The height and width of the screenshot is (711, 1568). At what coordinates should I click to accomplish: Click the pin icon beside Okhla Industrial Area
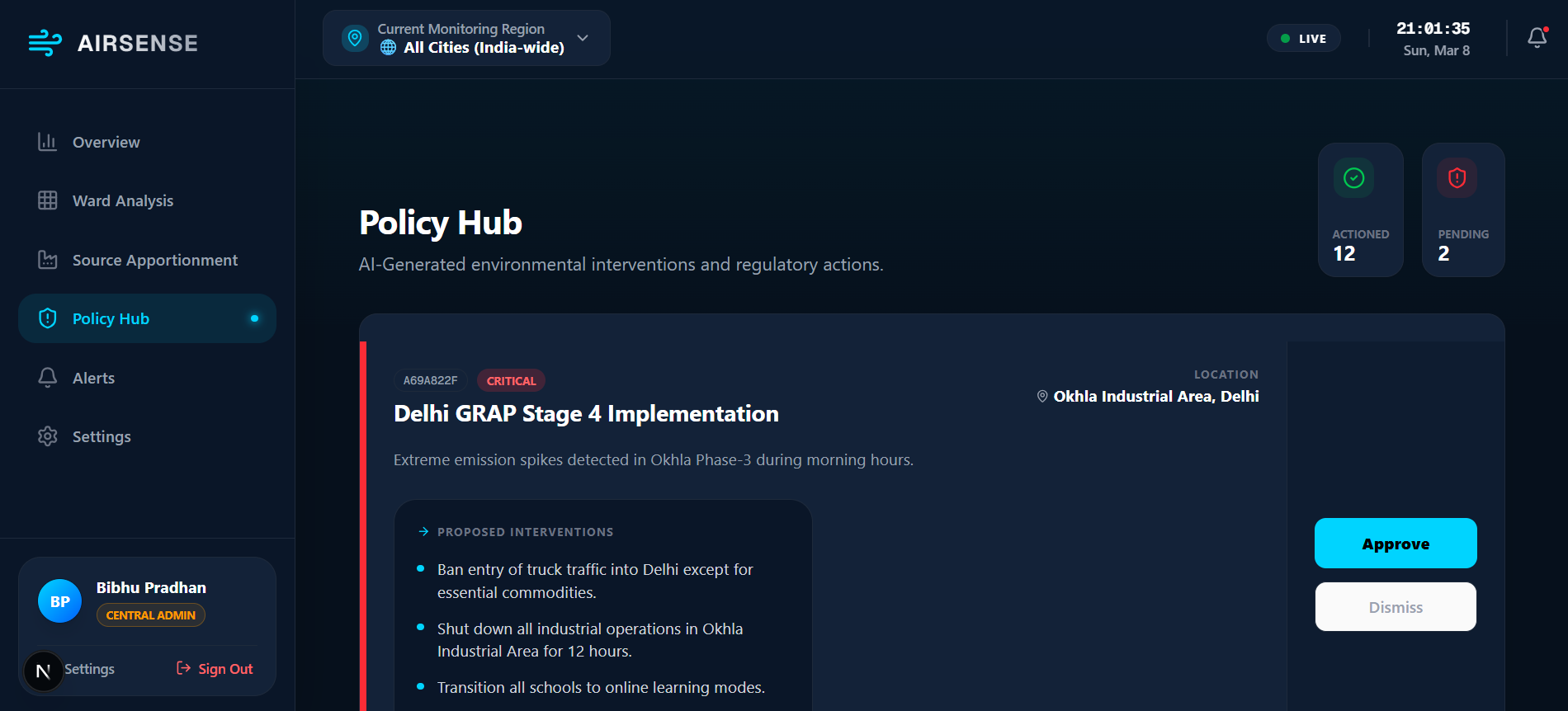point(1042,397)
